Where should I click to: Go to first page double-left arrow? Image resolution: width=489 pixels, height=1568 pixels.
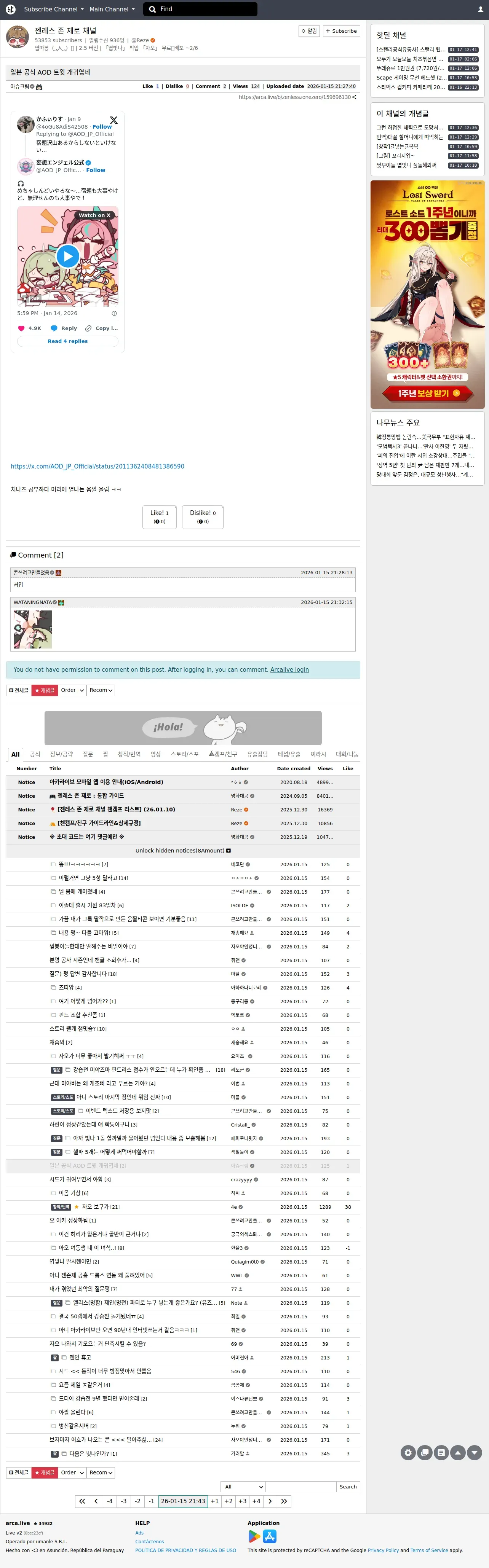[81, 1501]
